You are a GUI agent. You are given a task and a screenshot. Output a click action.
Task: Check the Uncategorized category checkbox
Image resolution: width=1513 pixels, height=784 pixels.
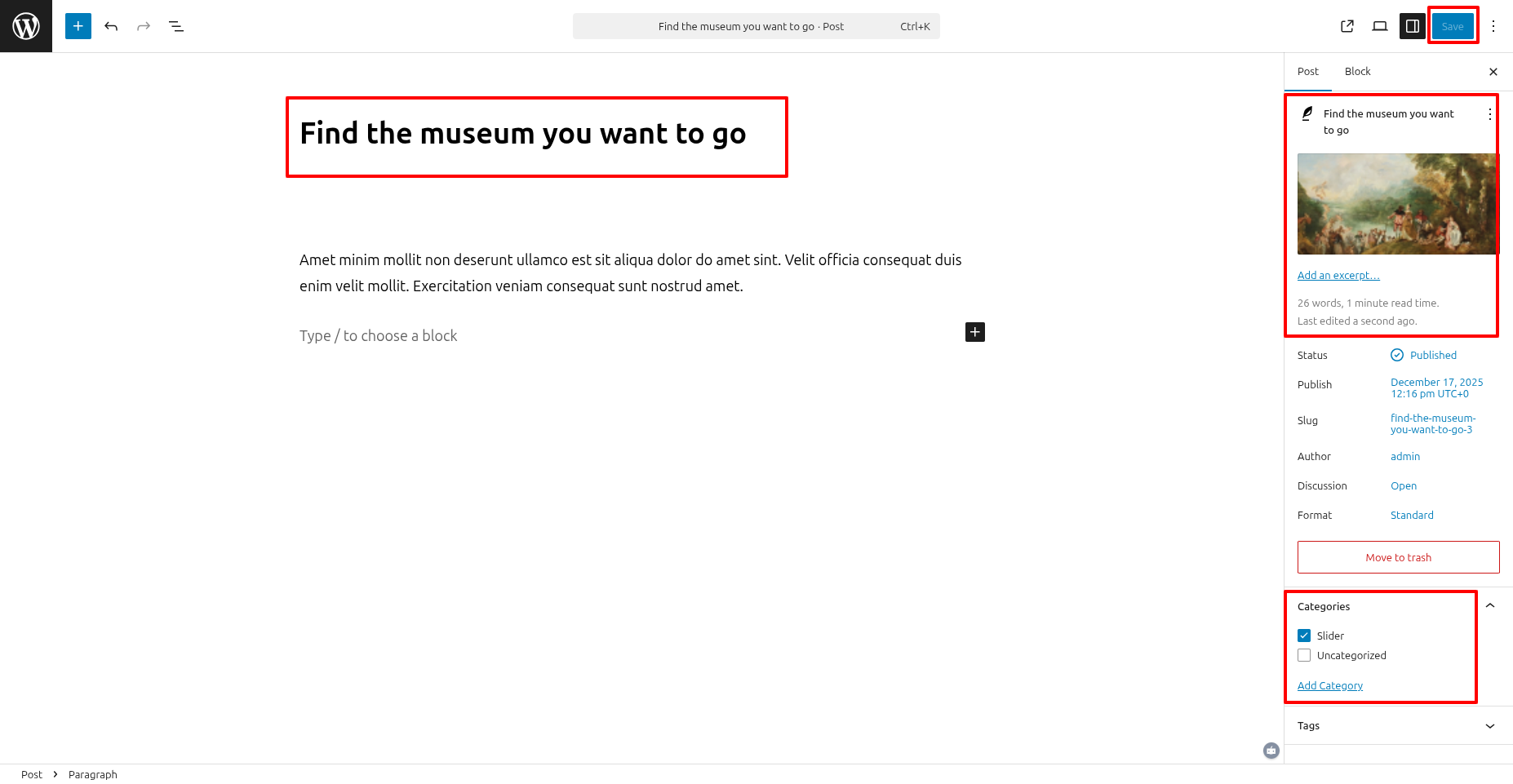tap(1304, 655)
